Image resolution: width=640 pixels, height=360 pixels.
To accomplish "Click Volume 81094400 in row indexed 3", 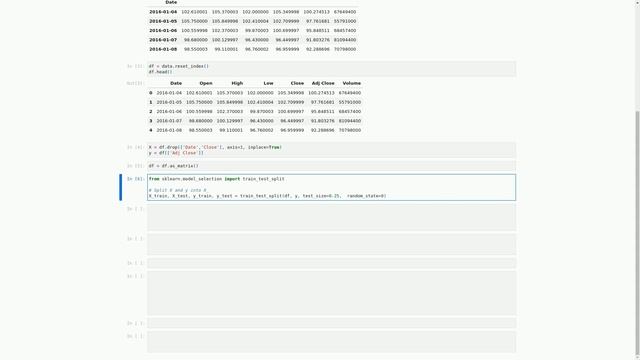I will pos(350,121).
